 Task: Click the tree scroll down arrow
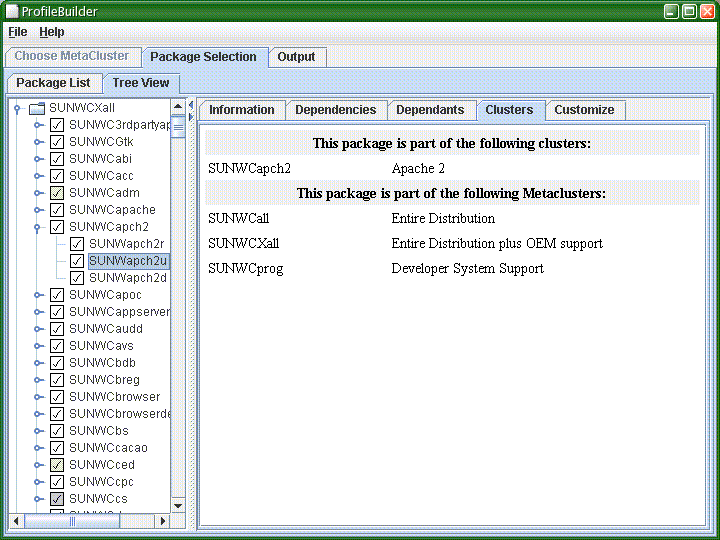tap(178, 506)
